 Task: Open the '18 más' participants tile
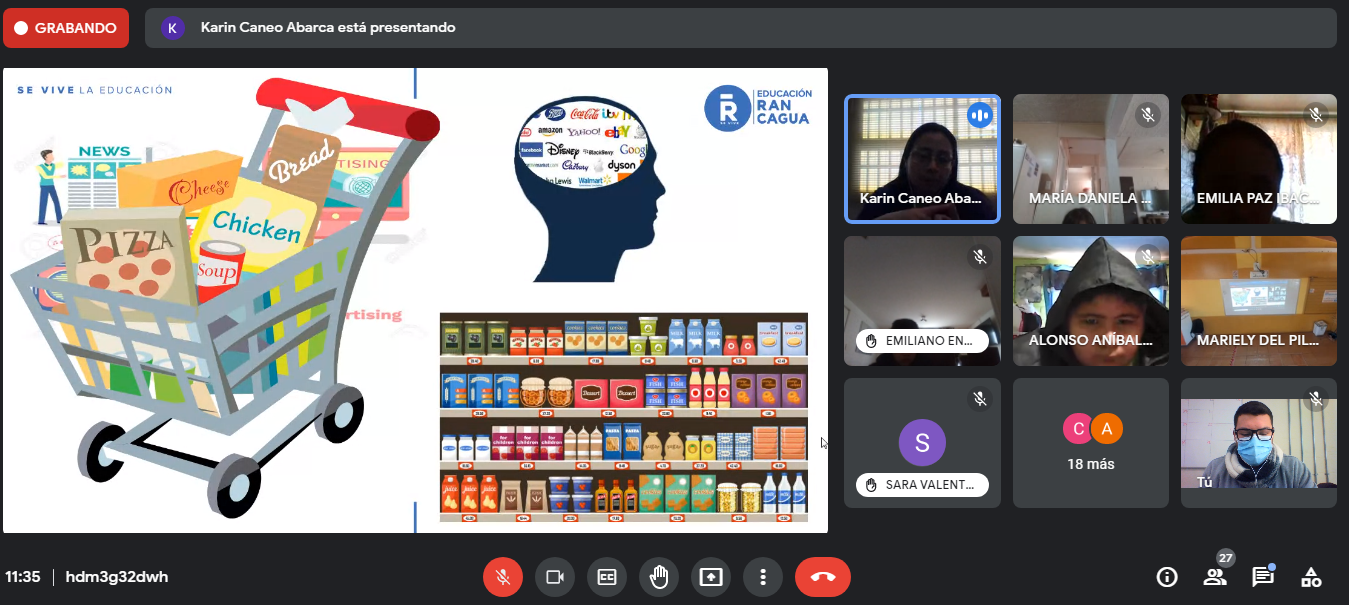pos(1090,443)
